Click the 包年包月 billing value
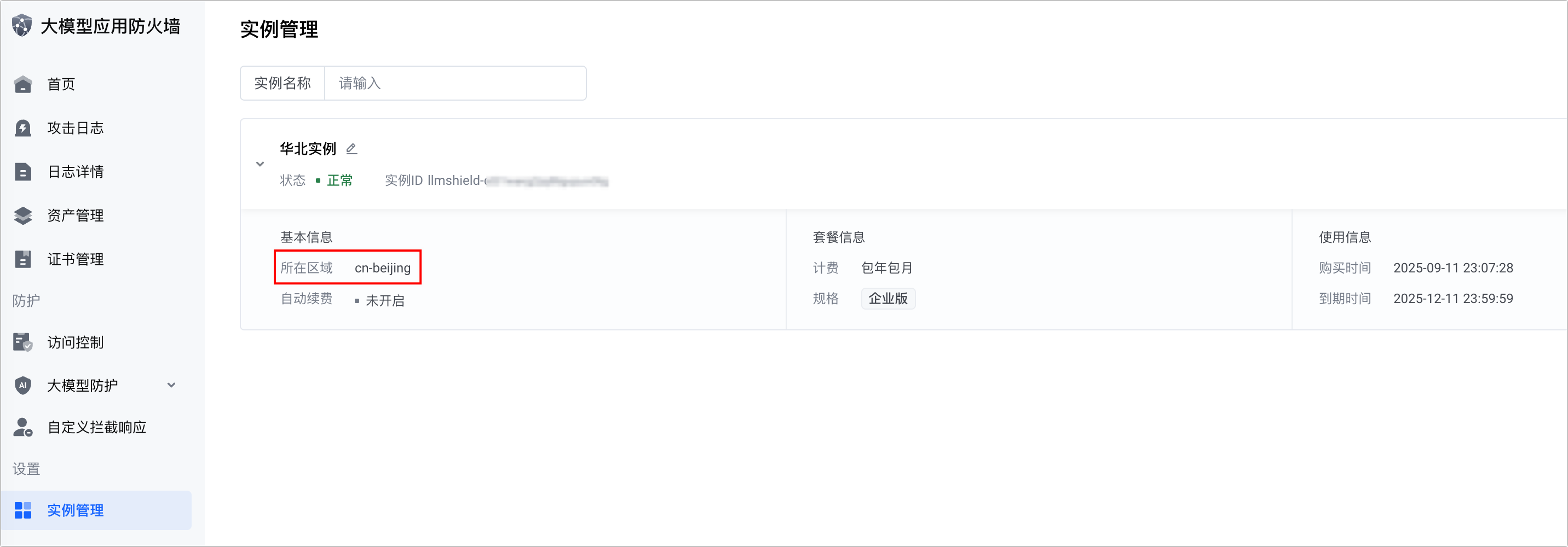Screen dimensions: 1568x547 click(x=887, y=267)
